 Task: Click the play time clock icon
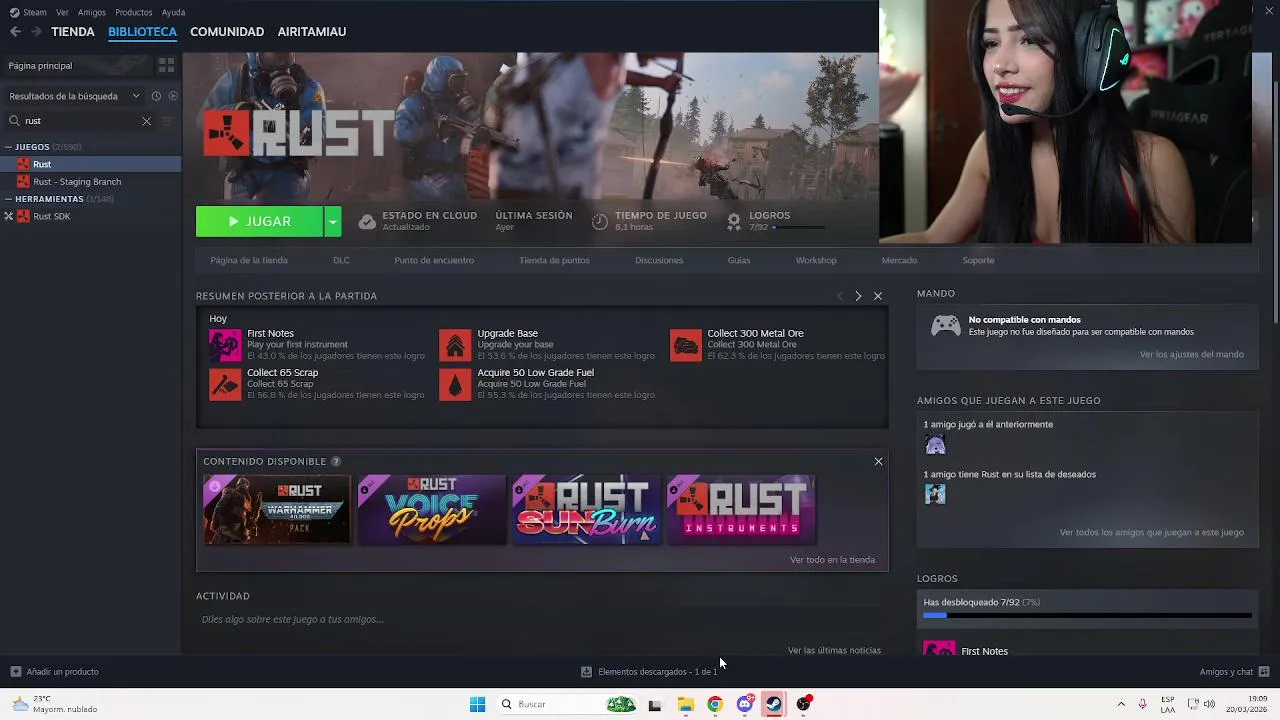pos(600,222)
